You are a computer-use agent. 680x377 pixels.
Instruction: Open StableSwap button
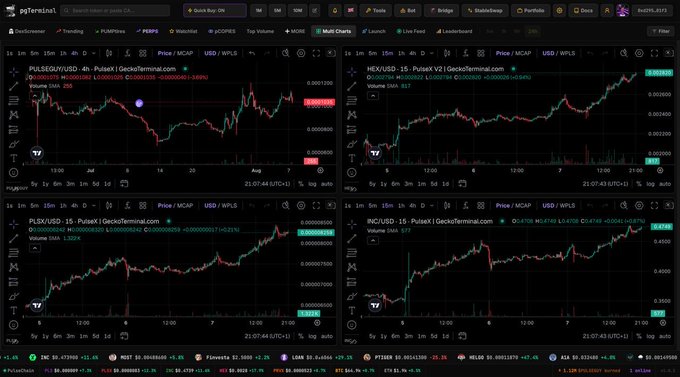pyautogui.click(x=484, y=10)
